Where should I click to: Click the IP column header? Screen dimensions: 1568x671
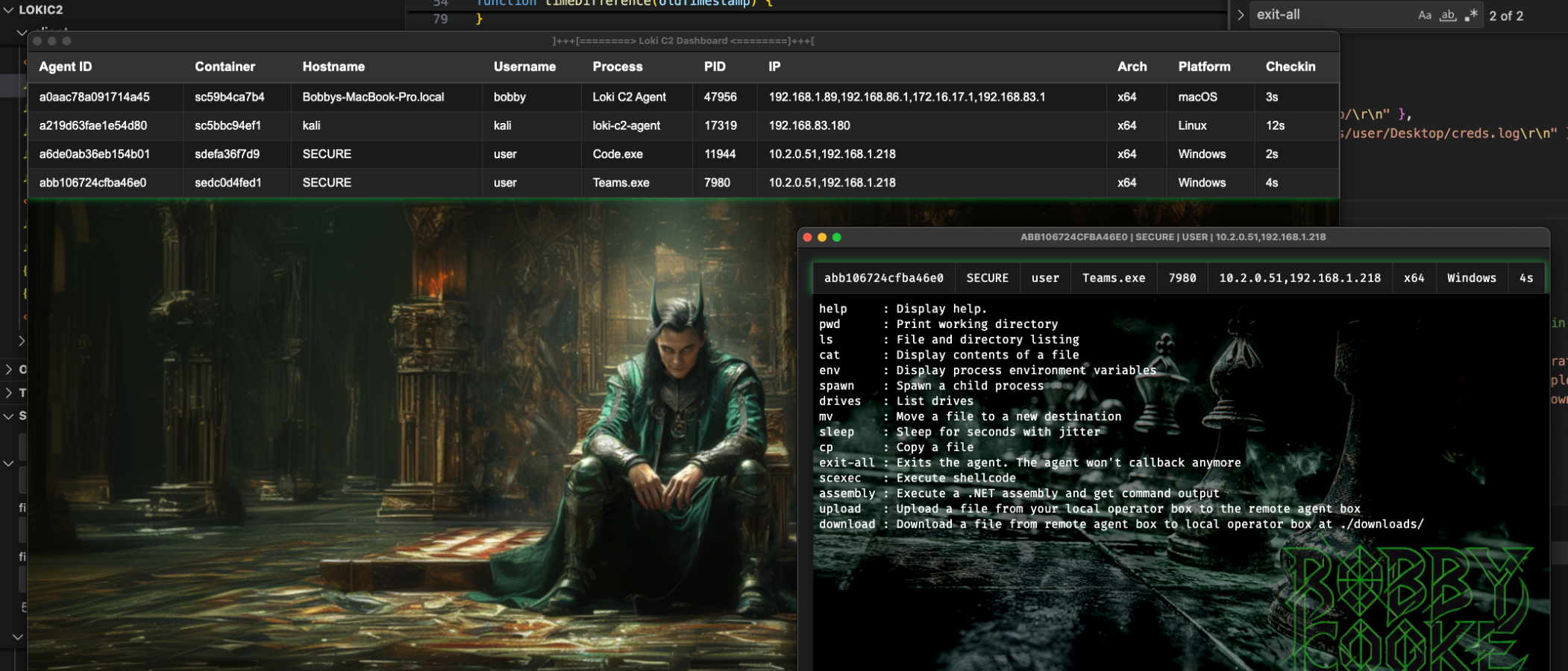click(774, 66)
